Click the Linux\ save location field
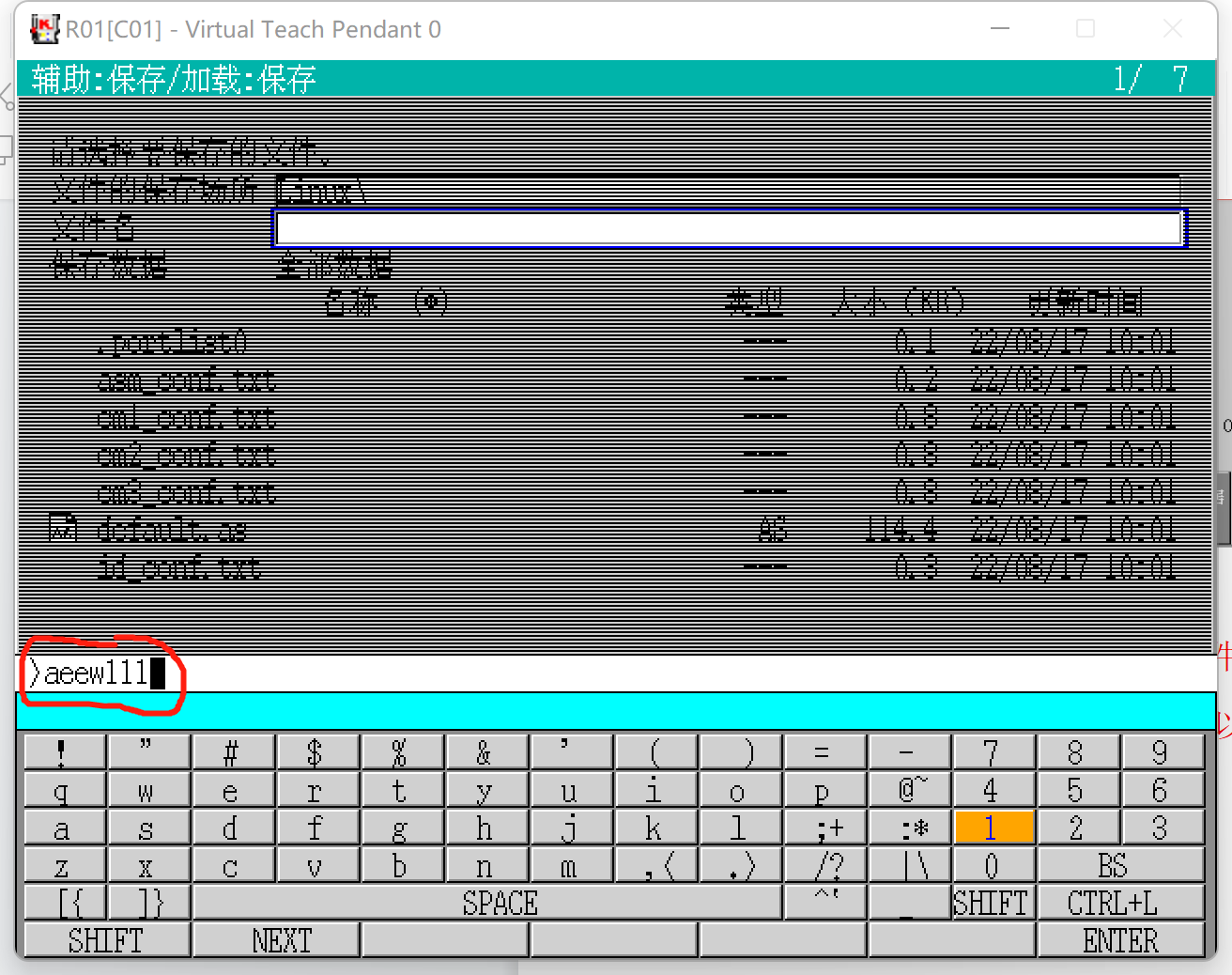The height and width of the screenshot is (975, 1232). point(729,191)
